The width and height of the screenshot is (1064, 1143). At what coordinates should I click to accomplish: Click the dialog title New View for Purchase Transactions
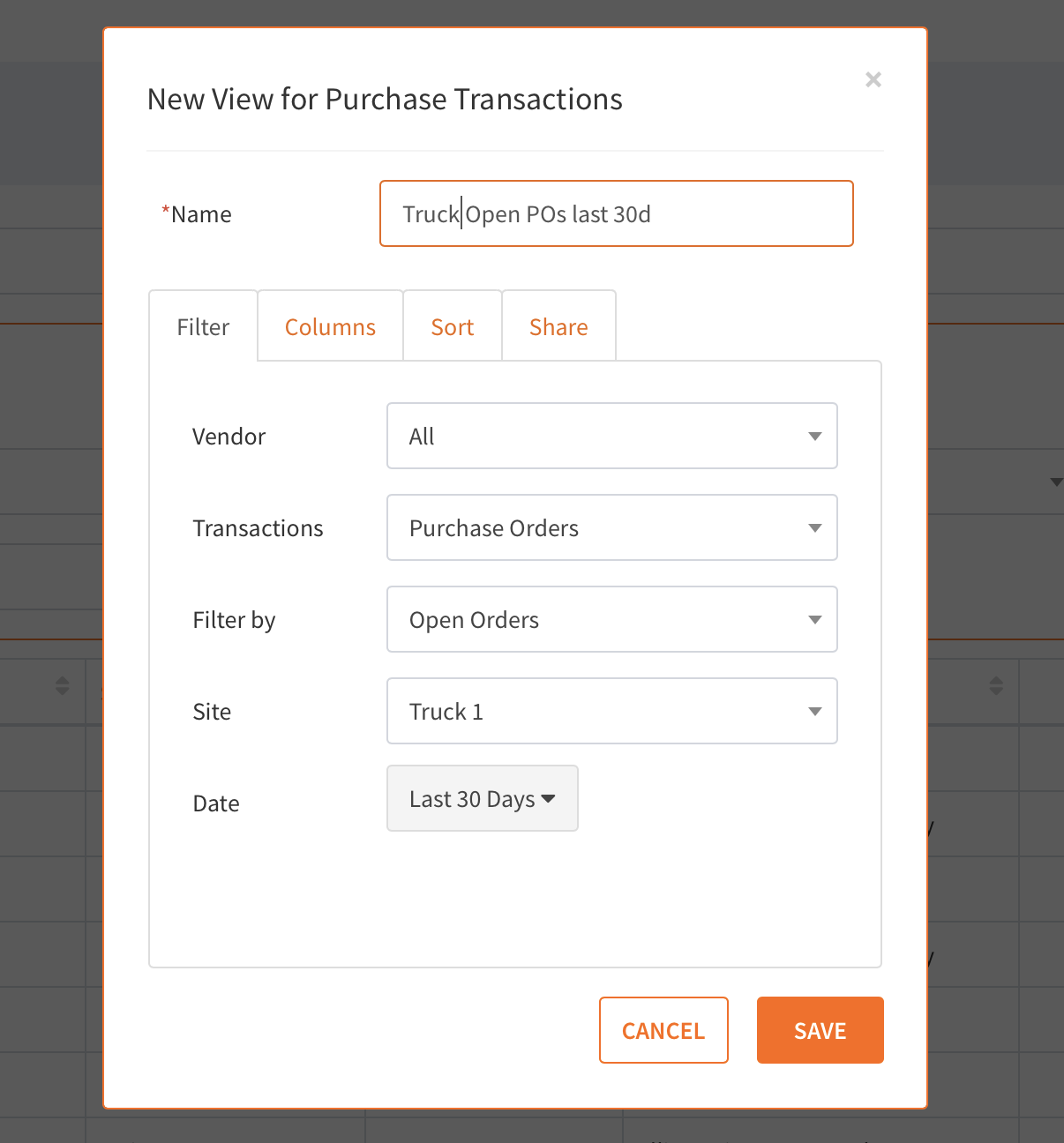point(385,100)
